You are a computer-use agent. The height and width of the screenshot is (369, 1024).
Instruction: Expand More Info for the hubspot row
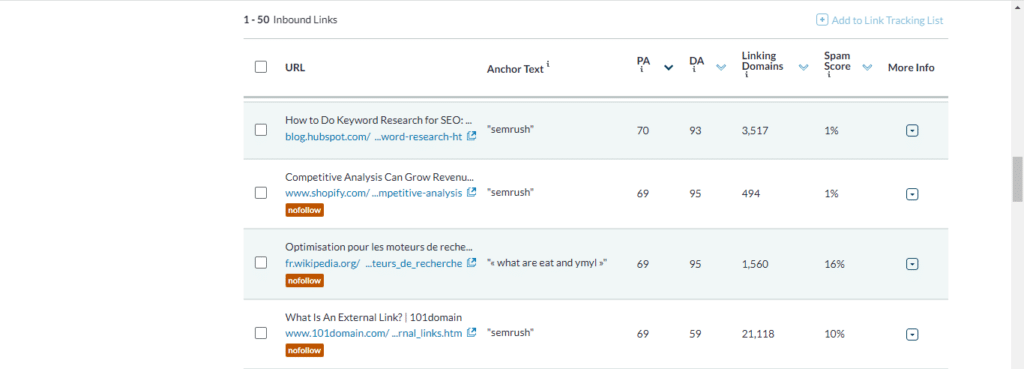click(x=912, y=131)
